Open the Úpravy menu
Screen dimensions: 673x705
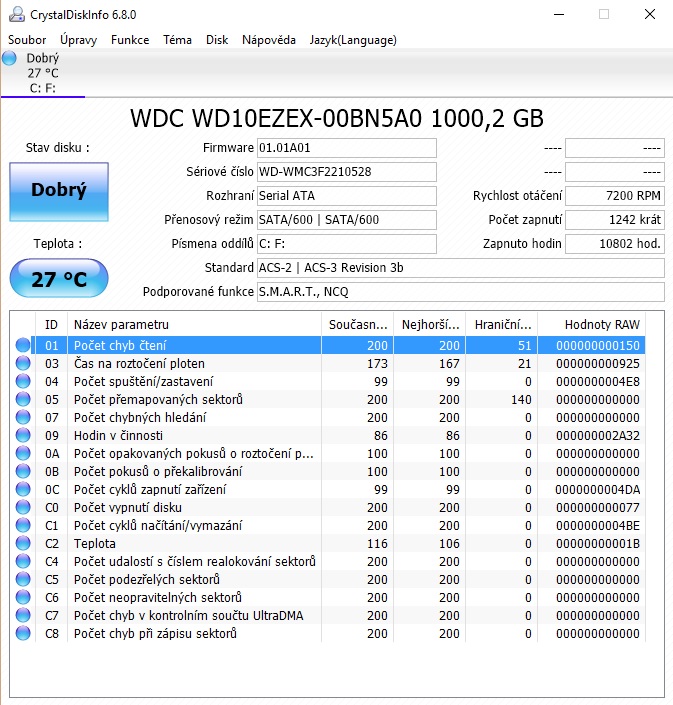pyautogui.click(x=79, y=40)
